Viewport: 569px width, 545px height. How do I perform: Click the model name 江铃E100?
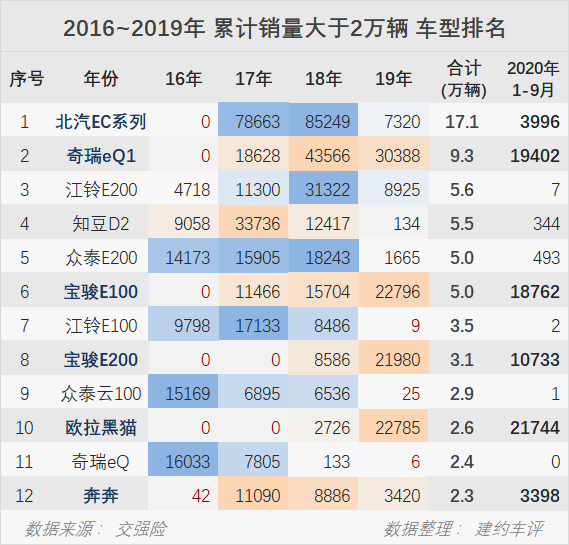(101, 325)
